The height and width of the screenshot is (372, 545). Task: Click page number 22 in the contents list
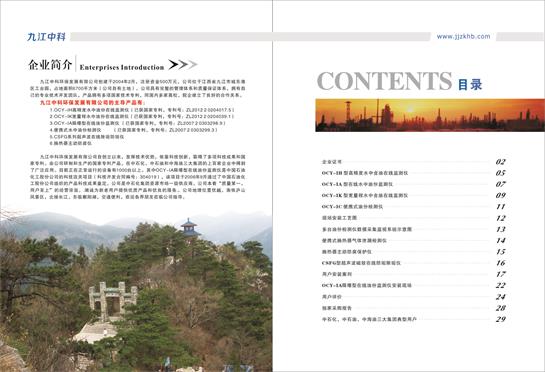point(501,285)
